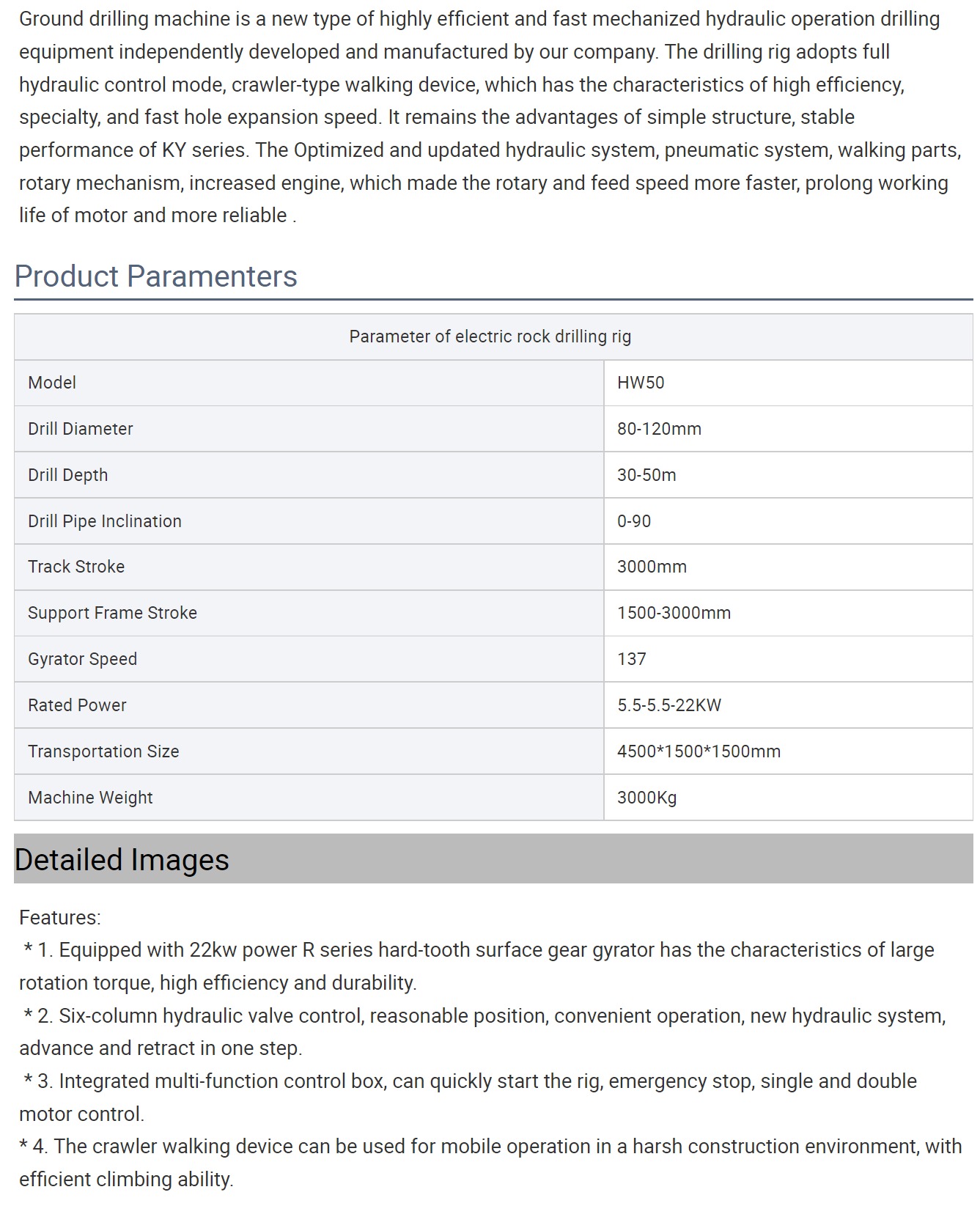Click the HW50 model value
980x1206 pixels.
[x=641, y=383]
